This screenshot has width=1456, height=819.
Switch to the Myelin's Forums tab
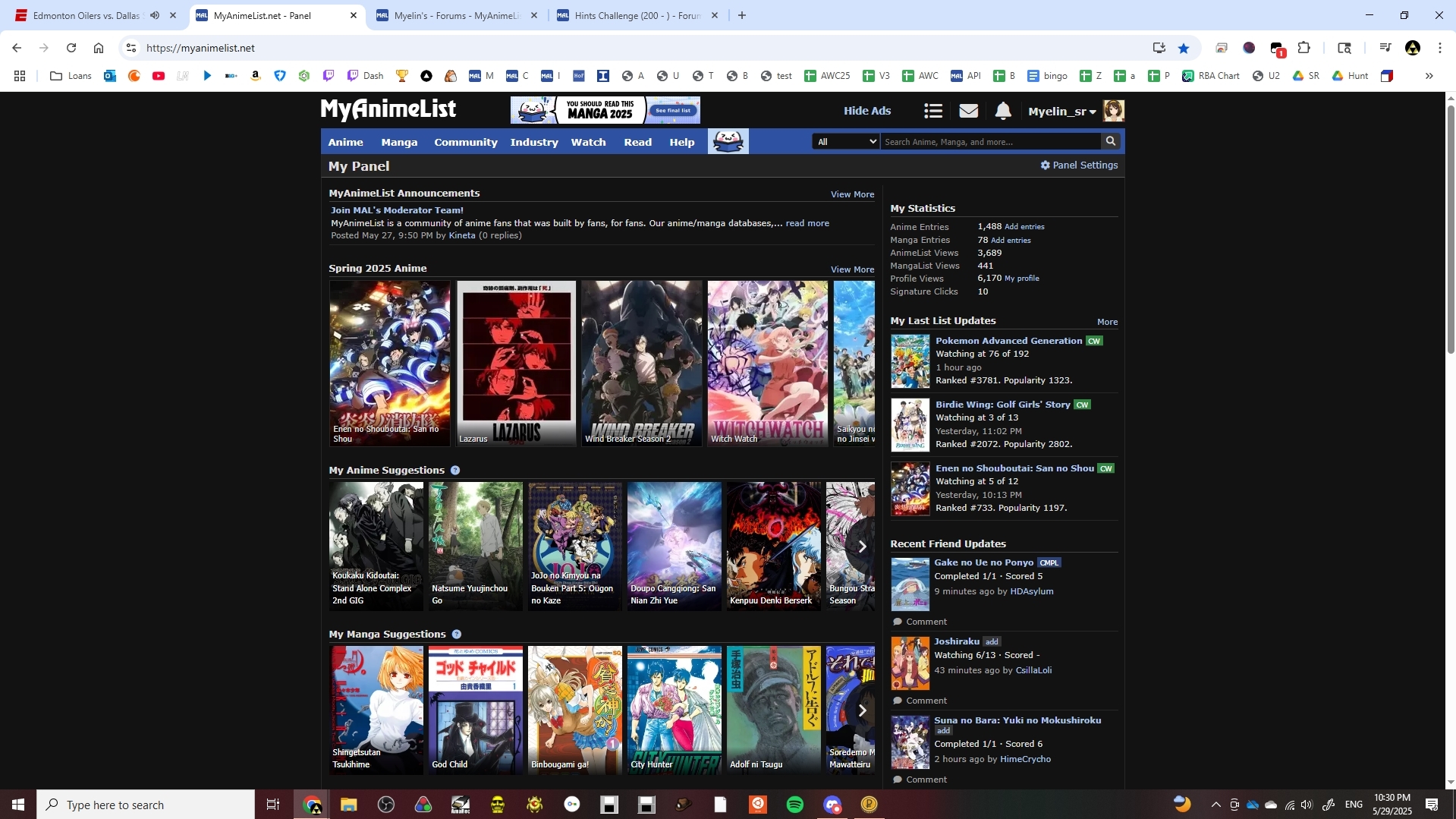pos(458,15)
